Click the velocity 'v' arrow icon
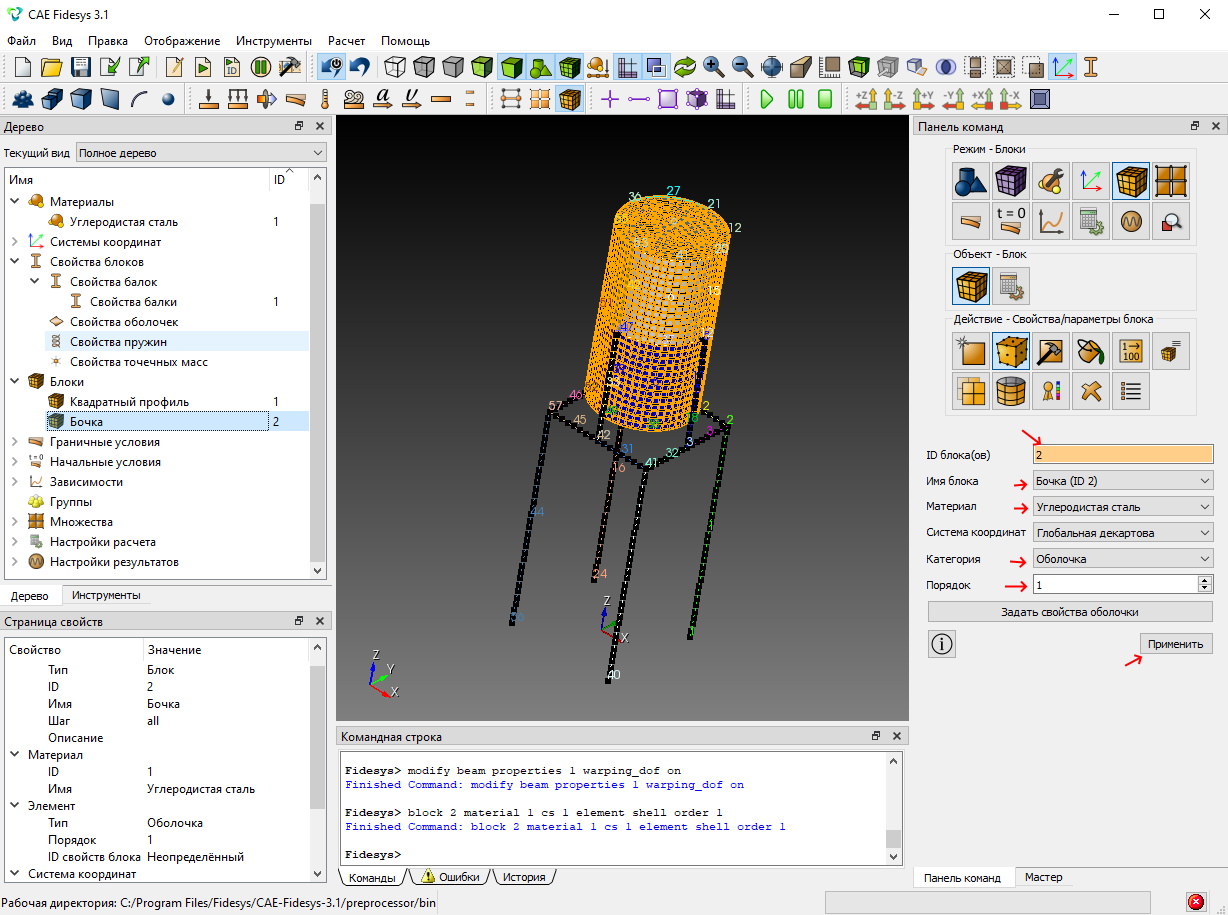Screen dimensions: 1228x915 412,99
